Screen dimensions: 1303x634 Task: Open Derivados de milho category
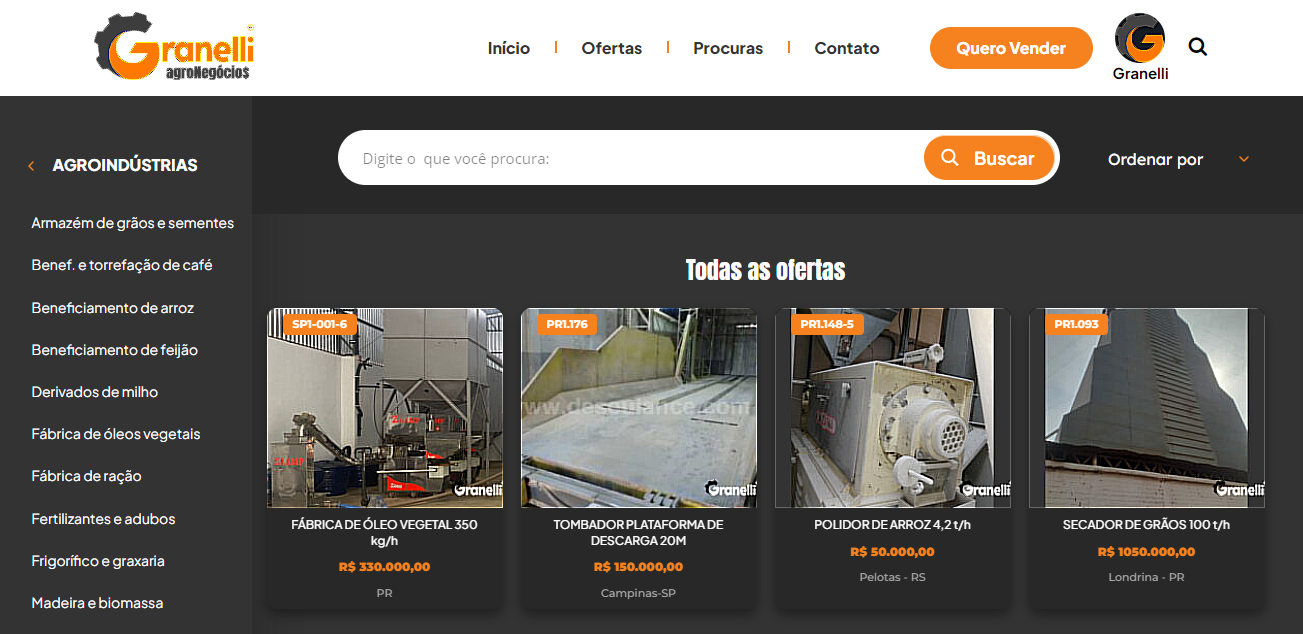(x=95, y=392)
